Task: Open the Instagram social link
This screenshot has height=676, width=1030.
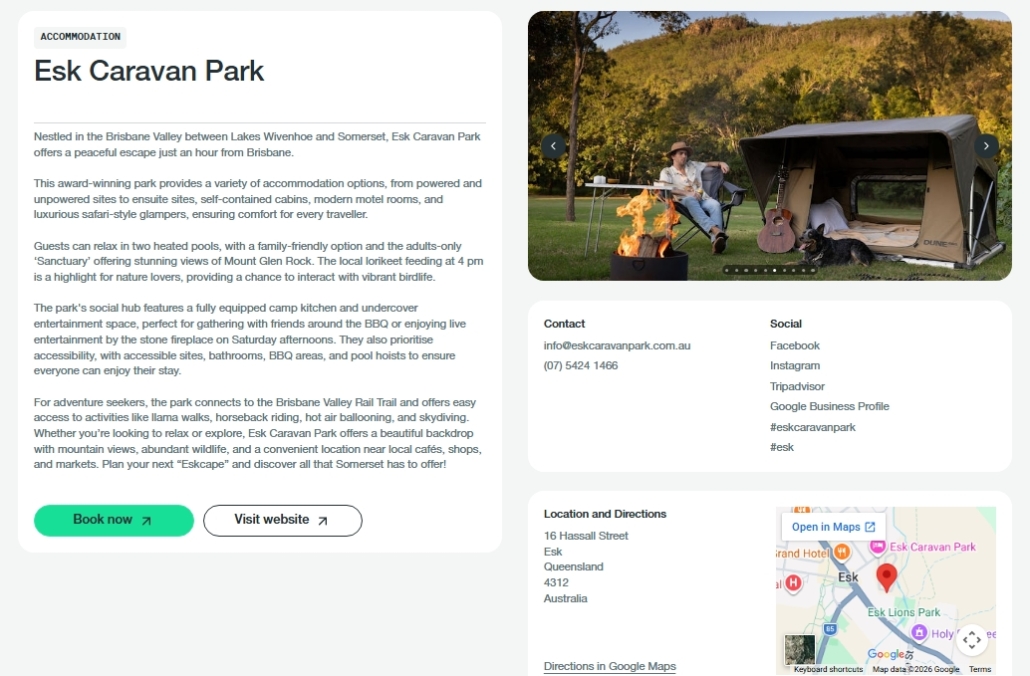Action: 795,365
